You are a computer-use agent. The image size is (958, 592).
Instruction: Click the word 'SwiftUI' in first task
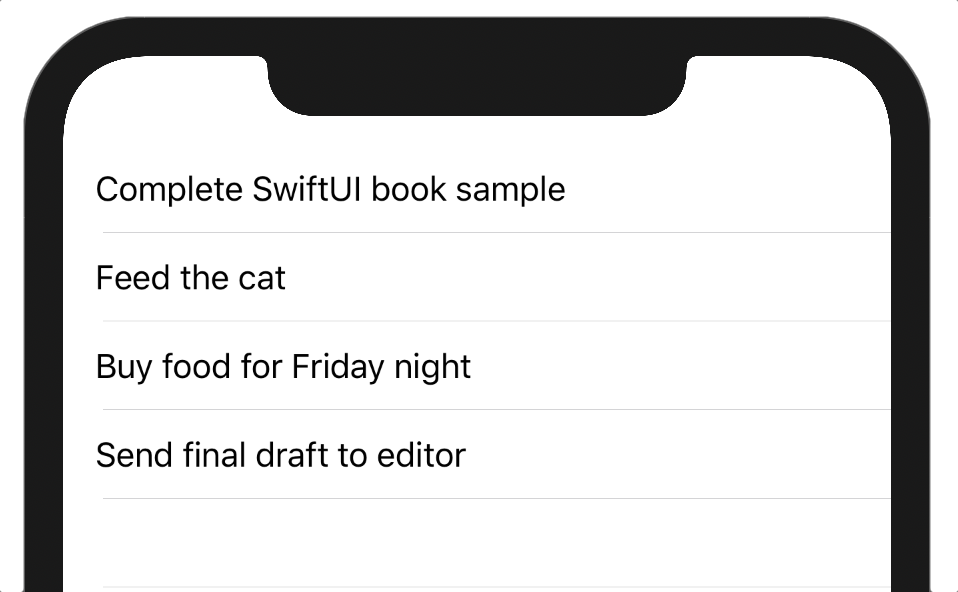click(306, 189)
